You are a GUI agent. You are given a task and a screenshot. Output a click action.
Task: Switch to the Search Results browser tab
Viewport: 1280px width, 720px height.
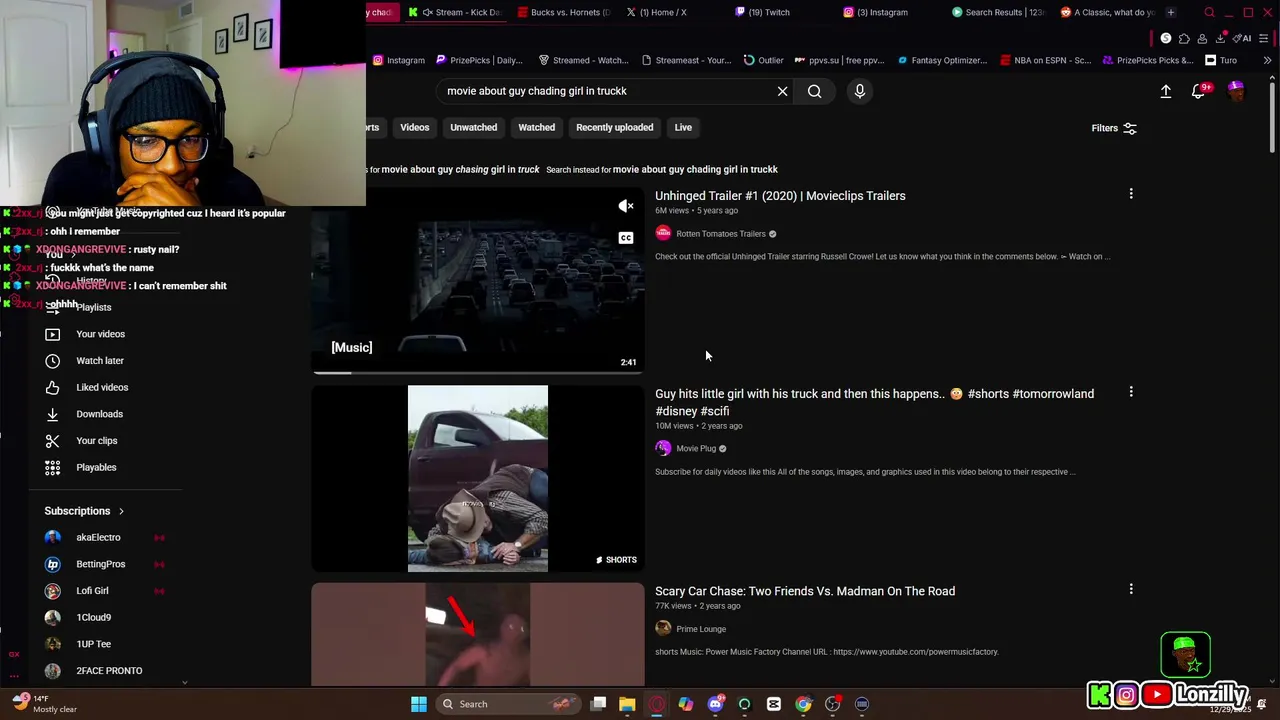998,12
